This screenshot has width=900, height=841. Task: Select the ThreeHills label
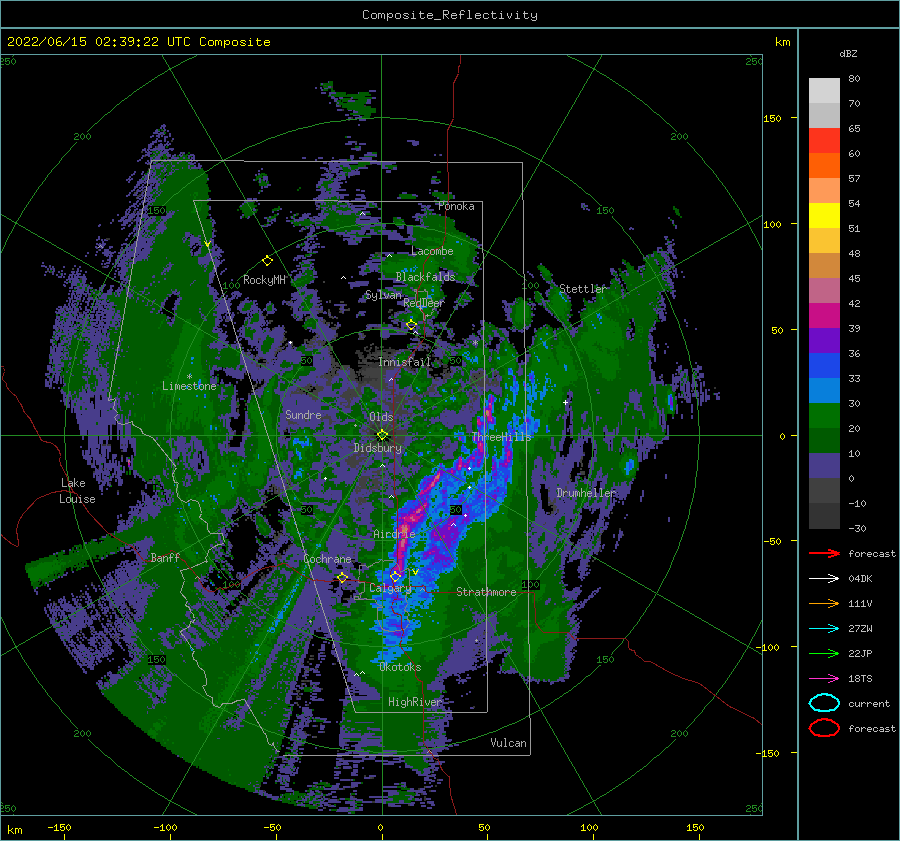point(502,437)
